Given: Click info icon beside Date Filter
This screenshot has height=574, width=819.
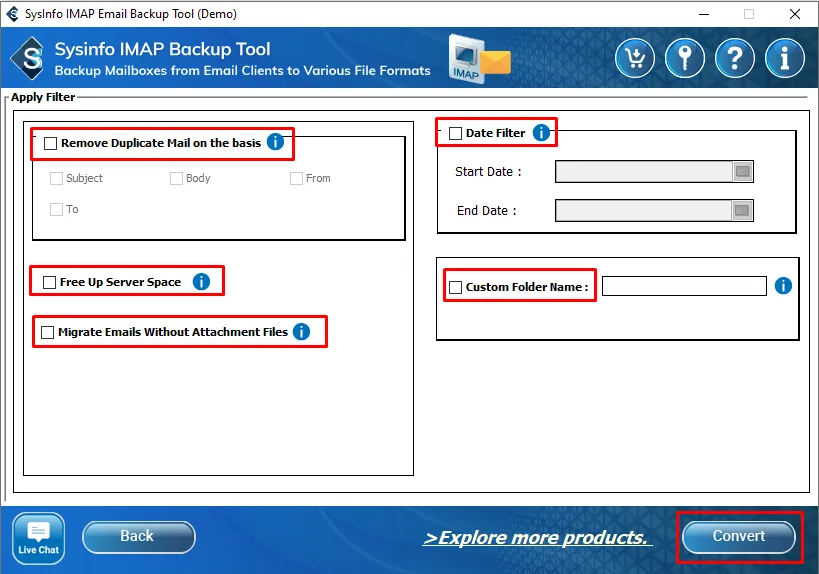Looking at the screenshot, I should pos(541,133).
